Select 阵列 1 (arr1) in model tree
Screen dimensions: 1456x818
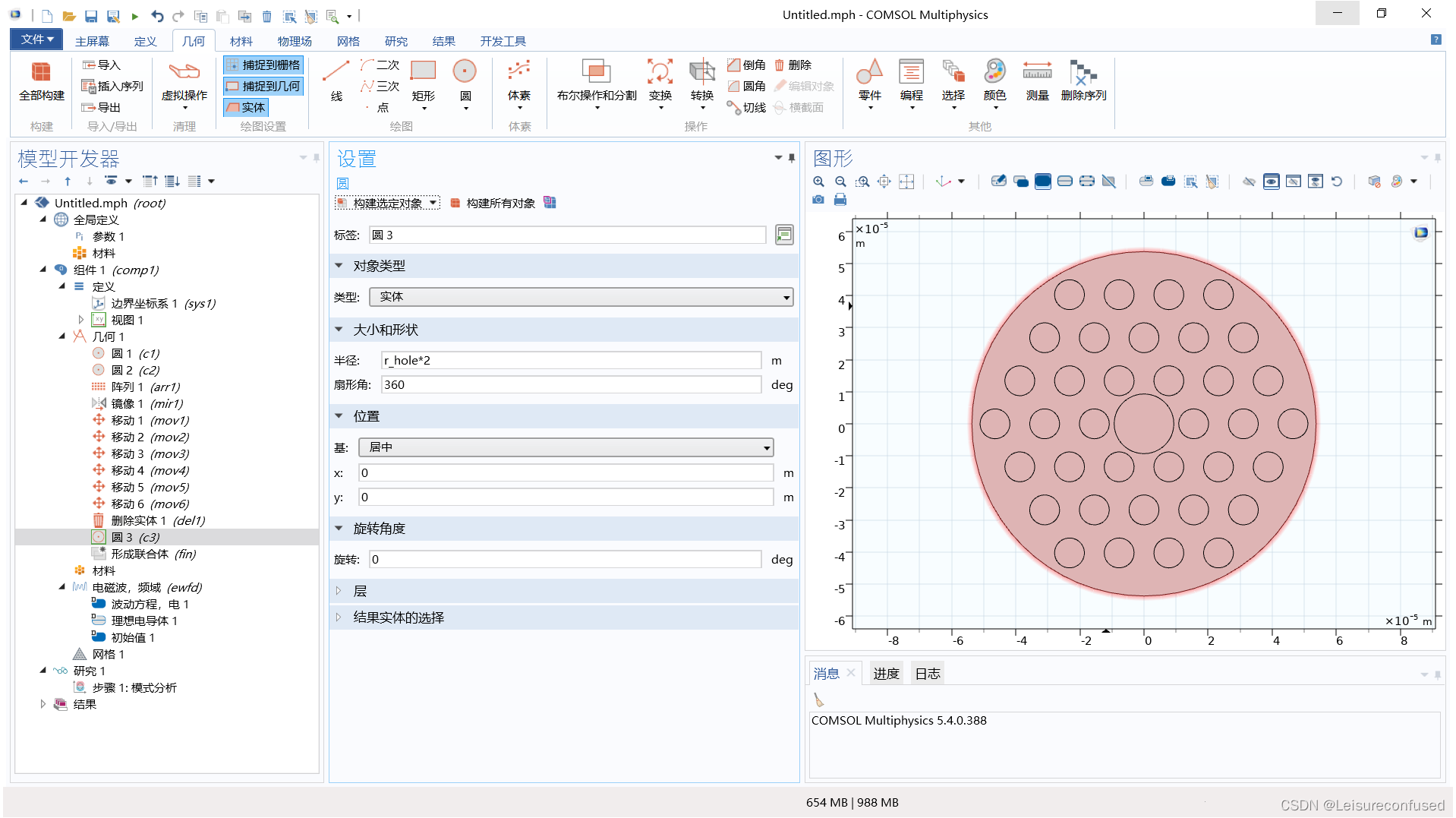[137, 387]
